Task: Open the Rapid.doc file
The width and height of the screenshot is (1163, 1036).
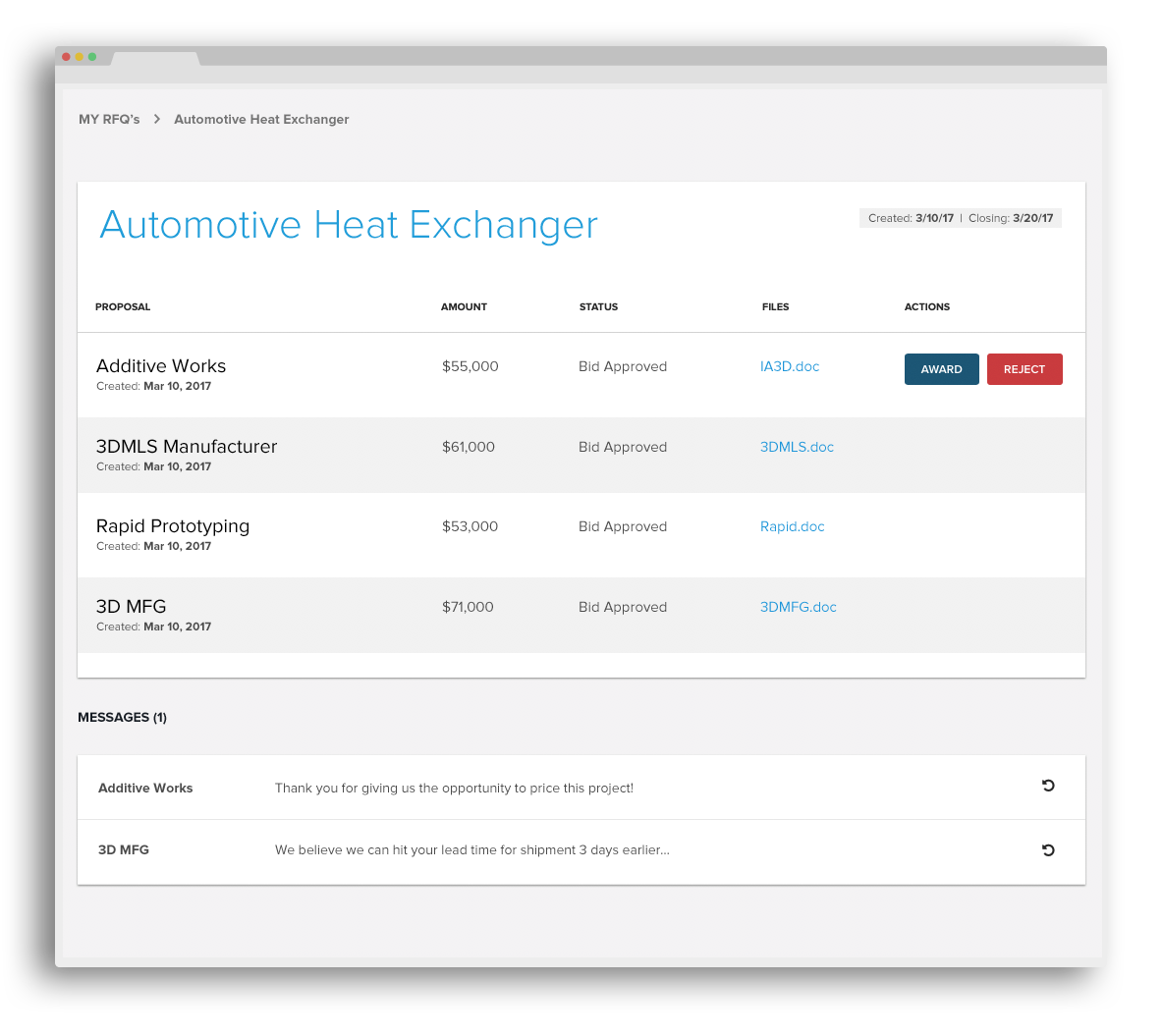Action: (792, 526)
